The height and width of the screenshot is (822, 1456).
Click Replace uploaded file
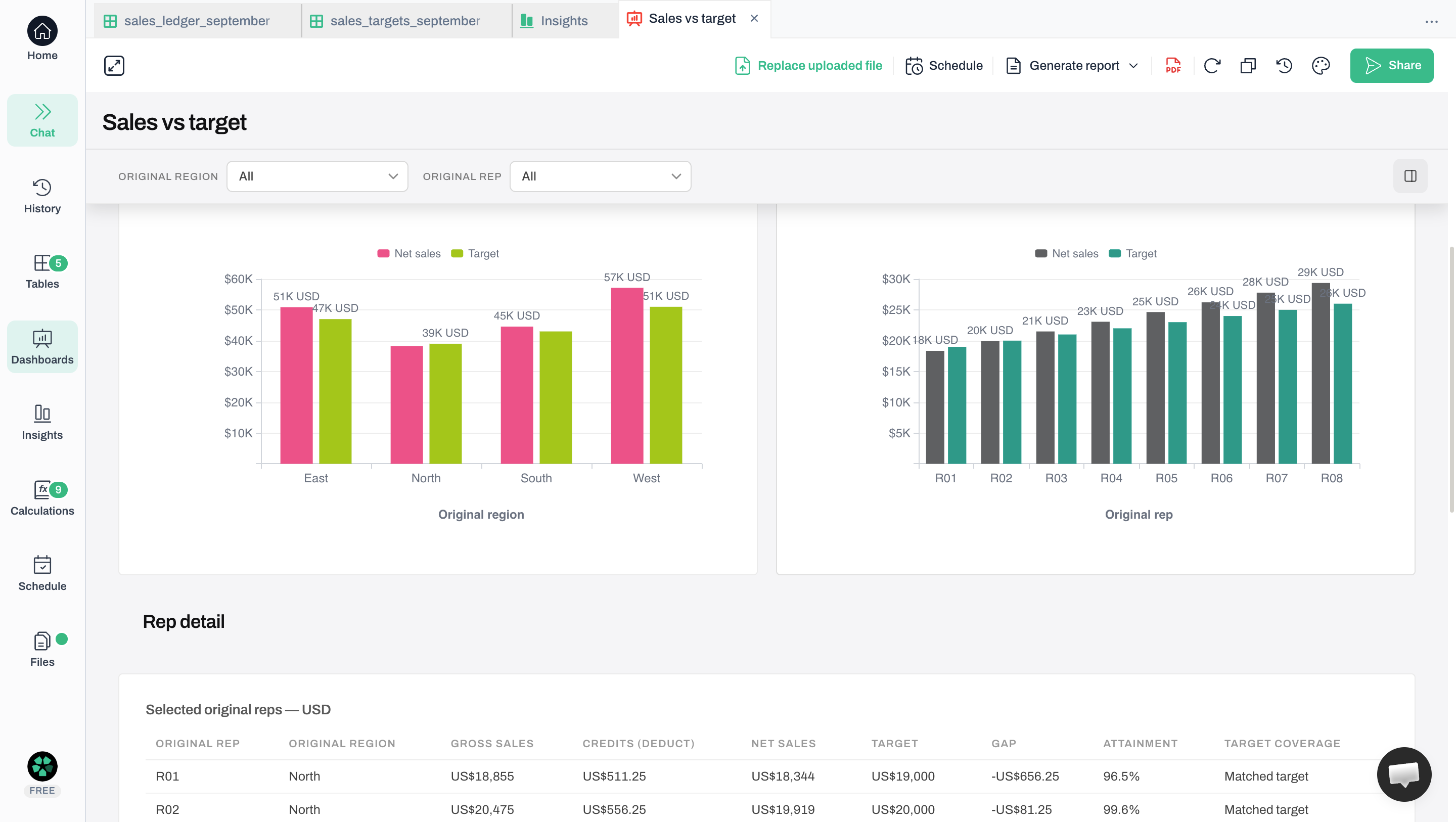pos(809,66)
